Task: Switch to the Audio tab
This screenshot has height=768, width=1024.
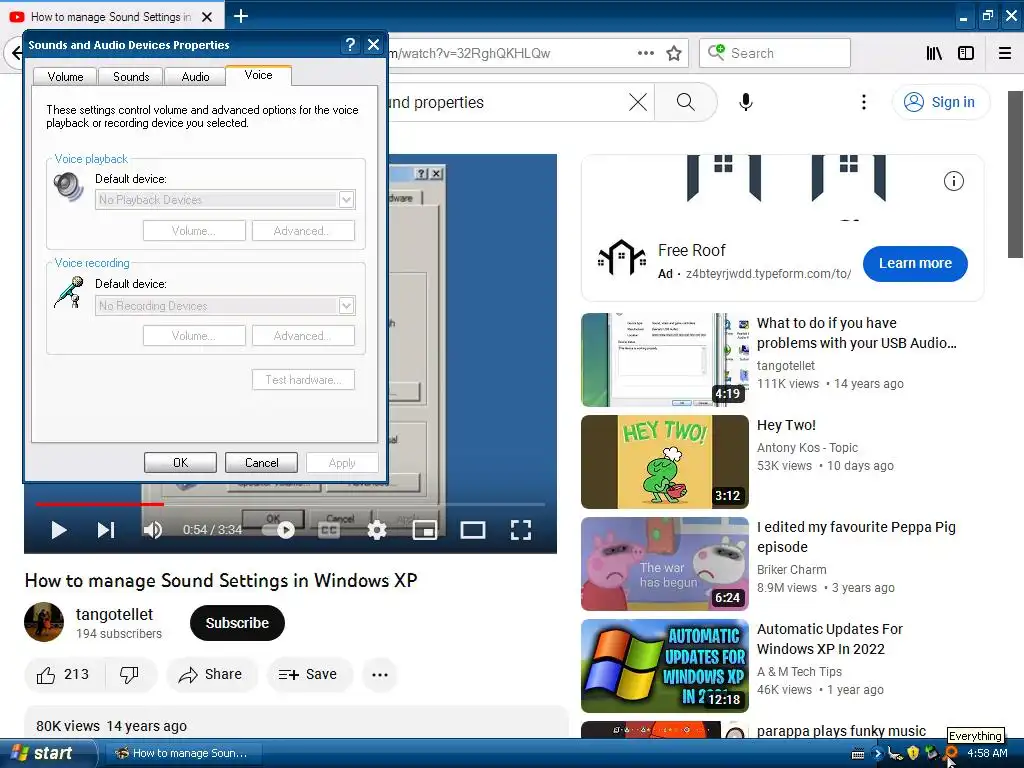Action: [x=195, y=76]
